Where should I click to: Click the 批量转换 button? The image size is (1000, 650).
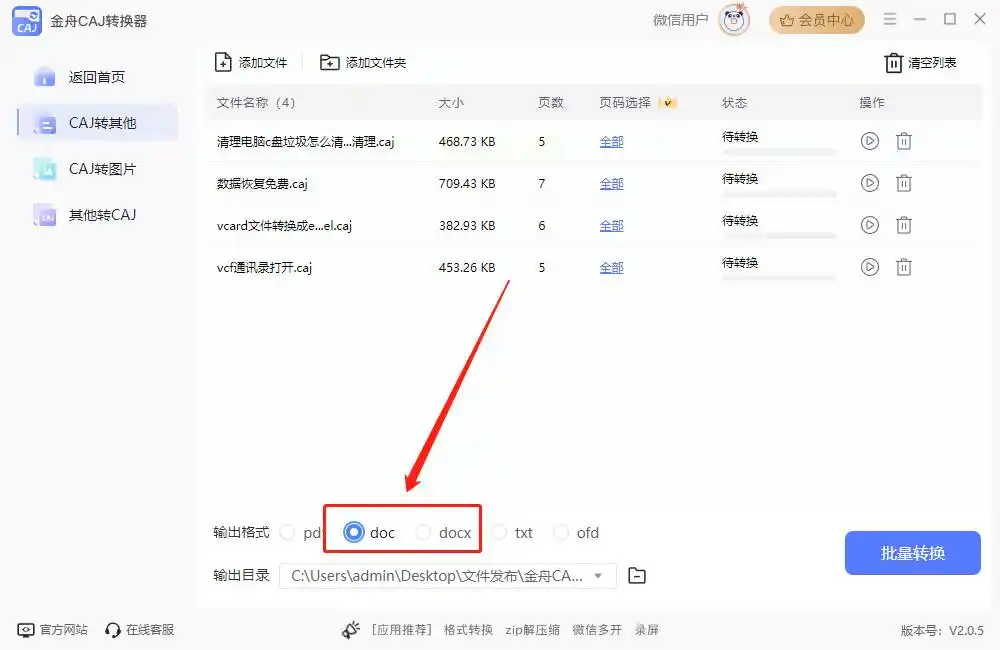coord(913,553)
